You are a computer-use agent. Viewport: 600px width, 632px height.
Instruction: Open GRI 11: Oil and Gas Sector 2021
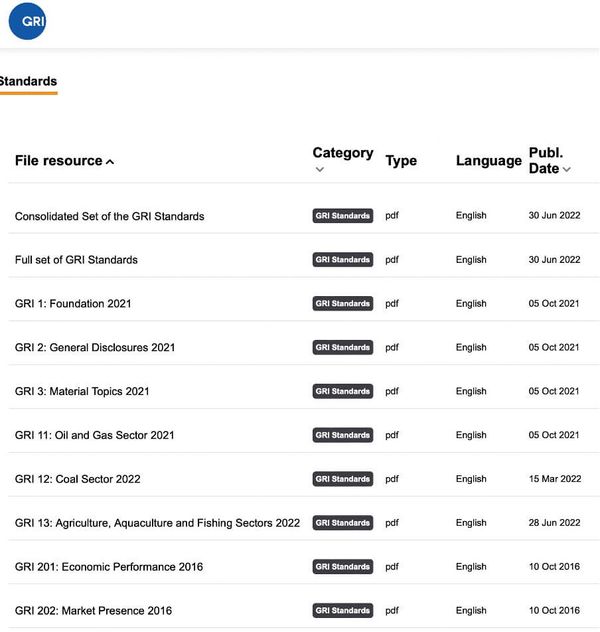[x=95, y=436]
